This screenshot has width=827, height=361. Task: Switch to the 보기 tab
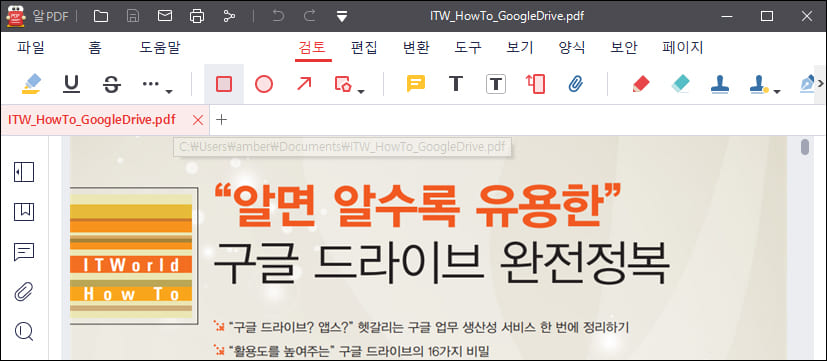[x=520, y=48]
